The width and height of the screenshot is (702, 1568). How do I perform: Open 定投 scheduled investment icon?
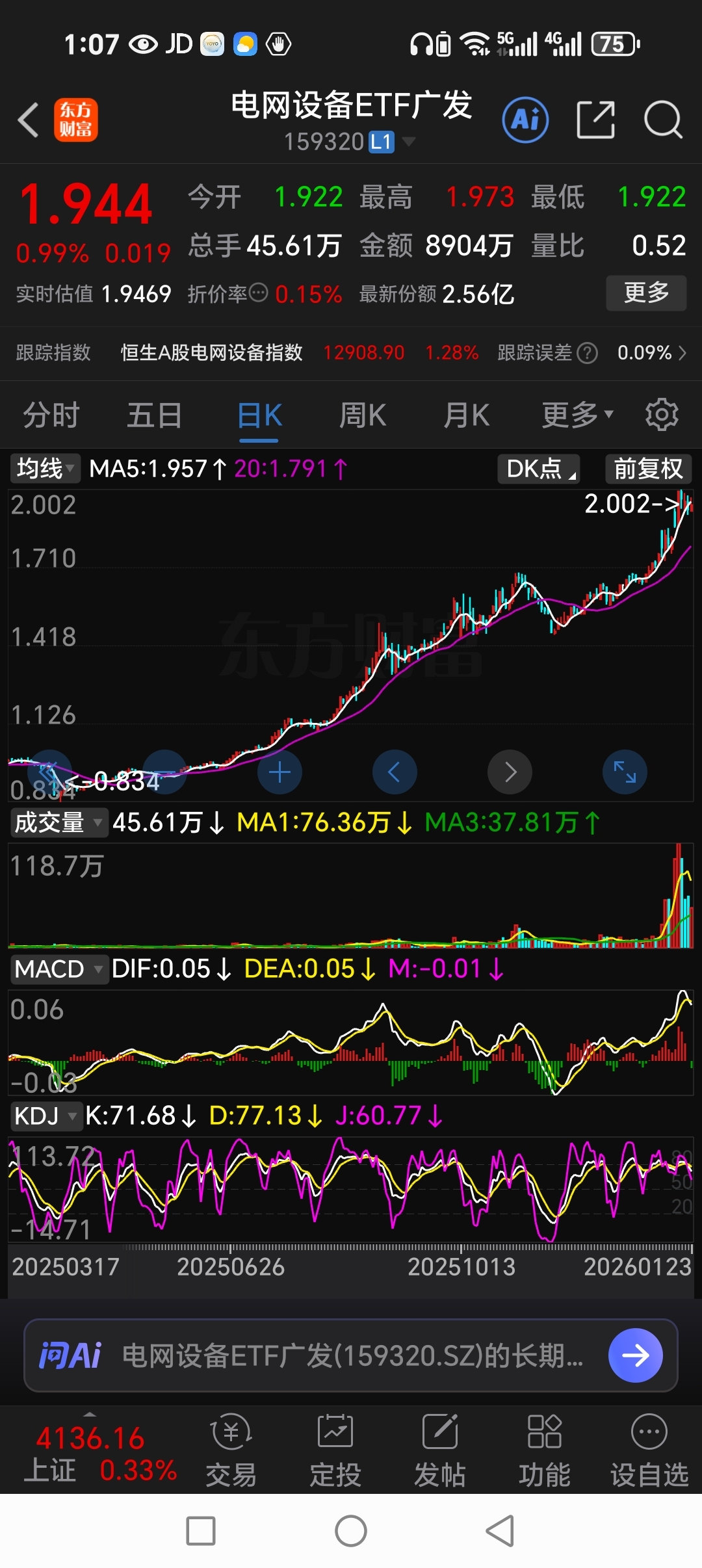[335, 1450]
